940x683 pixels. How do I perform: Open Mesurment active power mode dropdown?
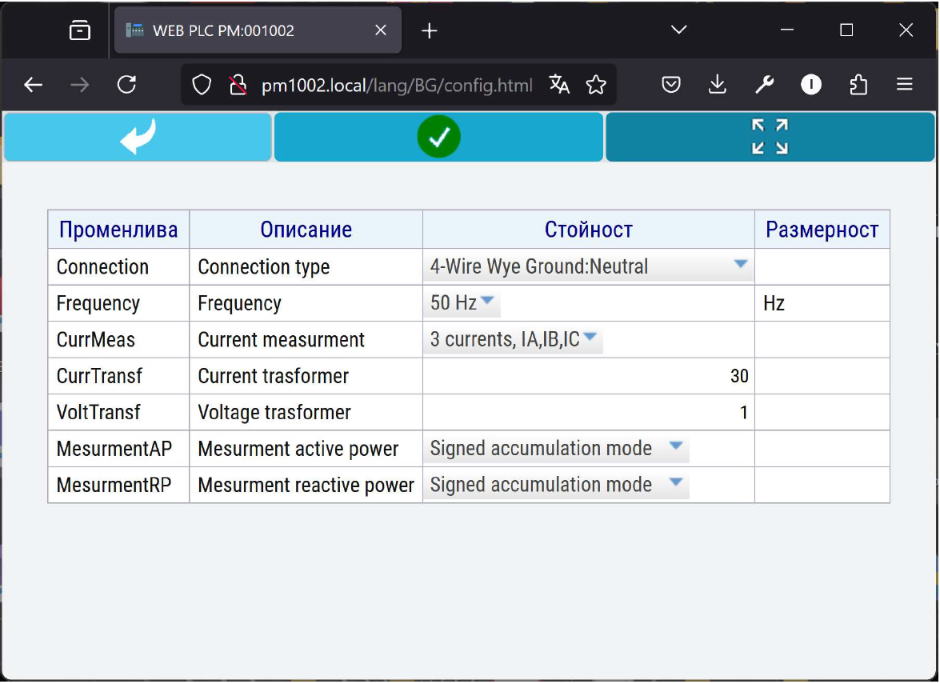(x=556, y=449)
